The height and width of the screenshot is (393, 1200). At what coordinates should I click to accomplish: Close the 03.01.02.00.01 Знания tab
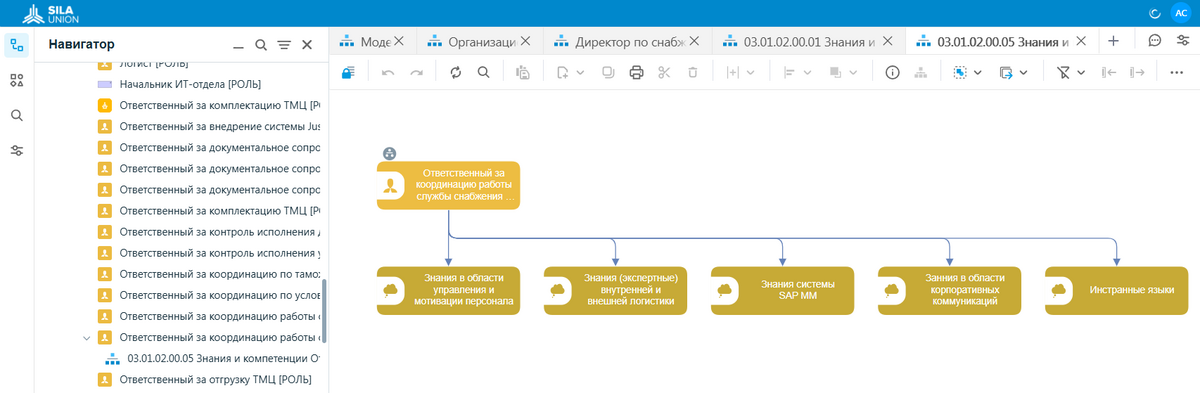tap(887, 42)
